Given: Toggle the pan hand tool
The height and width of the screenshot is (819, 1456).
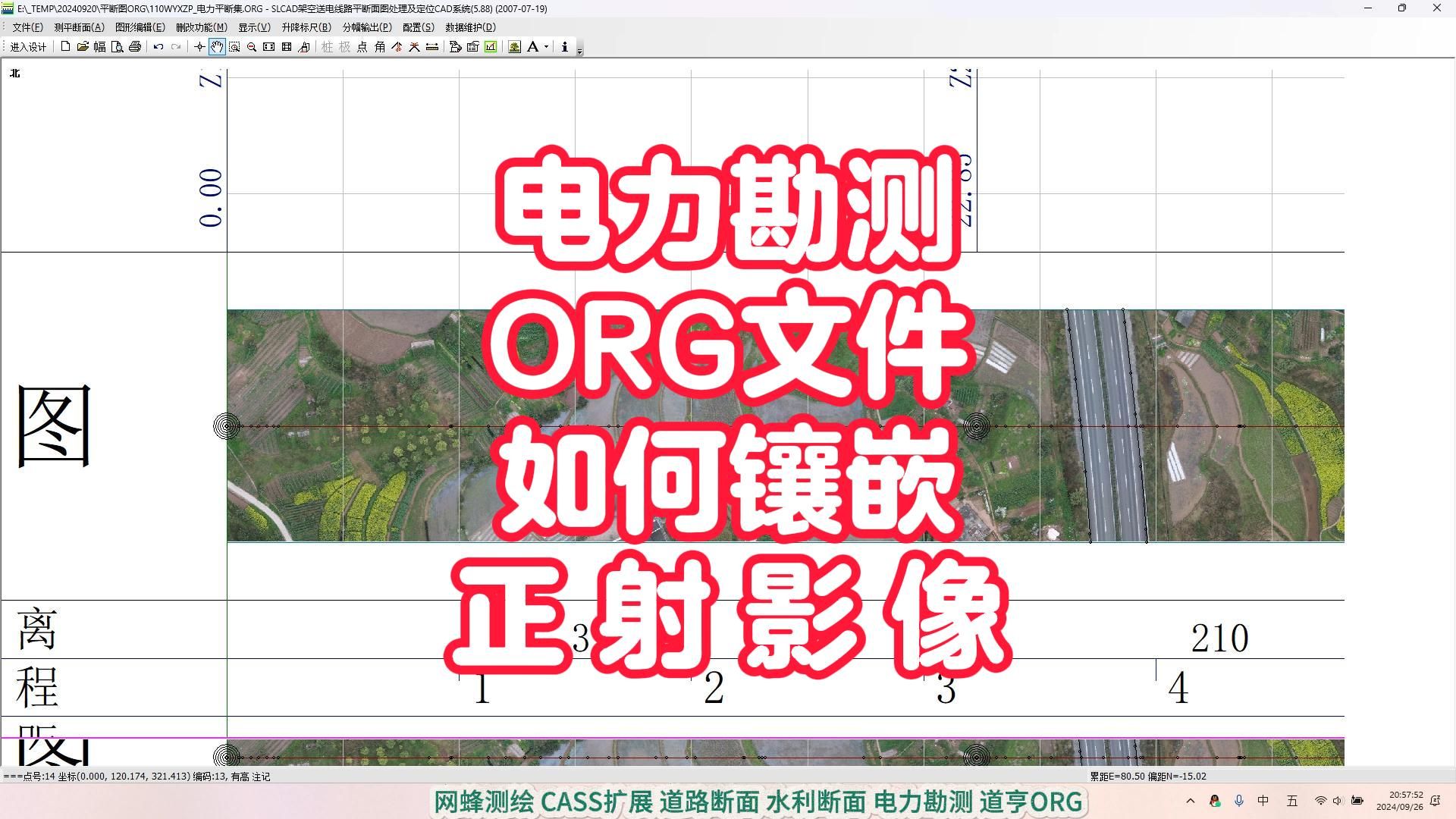Looking at the screenshot, I should pyautogui.click(x=217, y=47).
